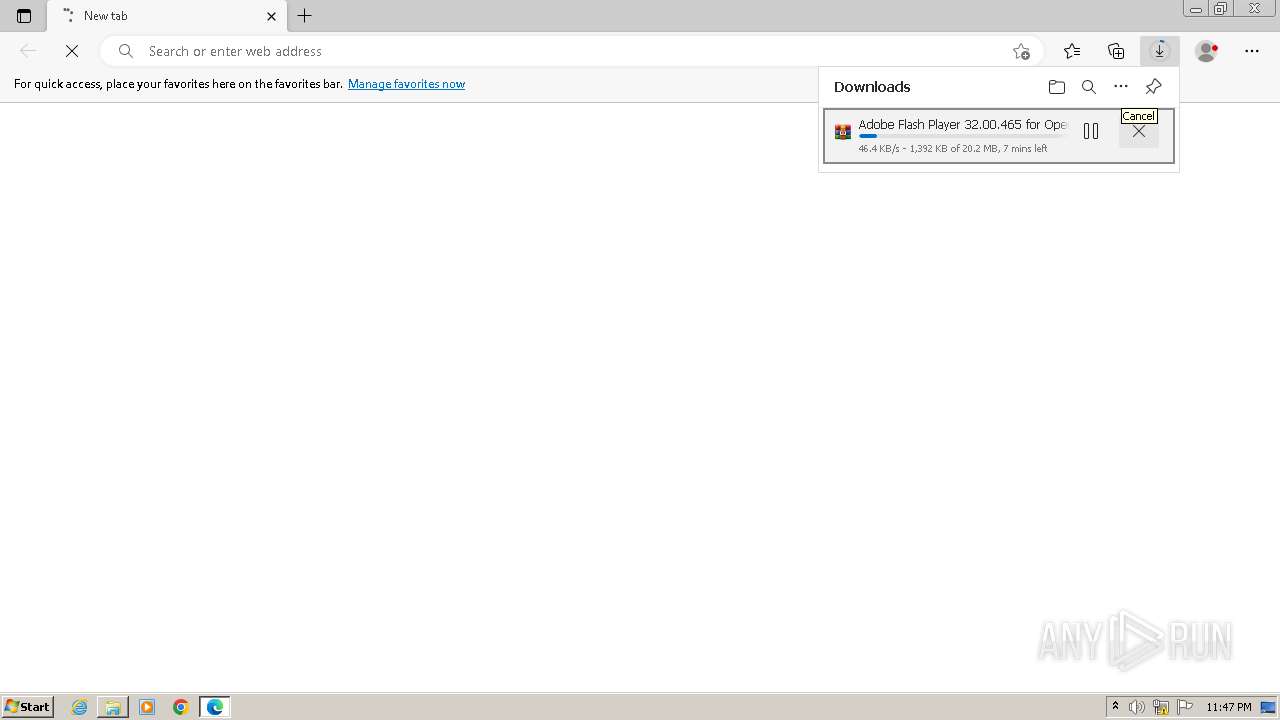Open the volume speaker tray icon
The height and width of the screenshot is (720, 1280).
pyautogui.click(x=1137, y=707)
